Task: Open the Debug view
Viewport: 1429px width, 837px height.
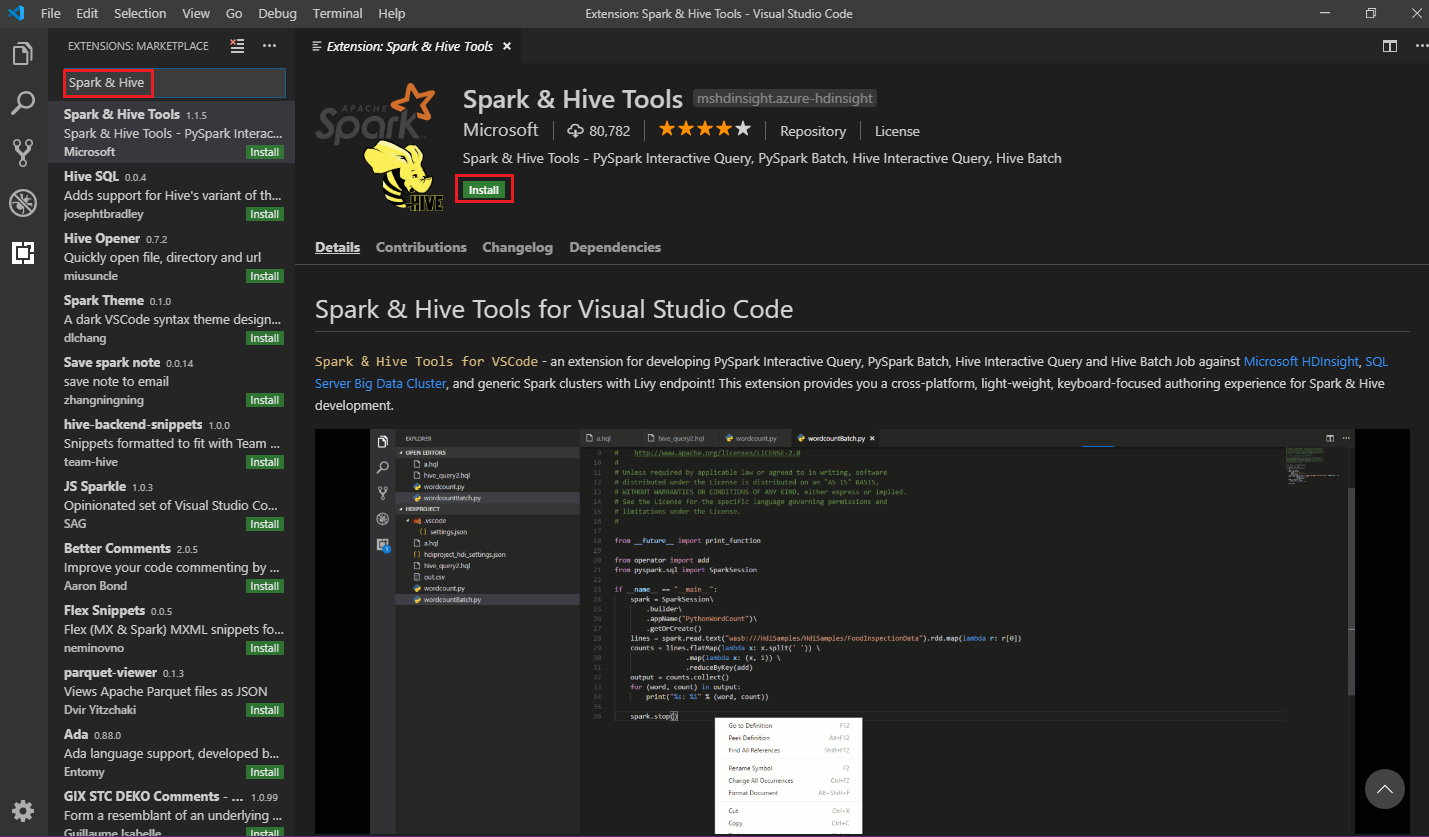Action: [23, 202]
